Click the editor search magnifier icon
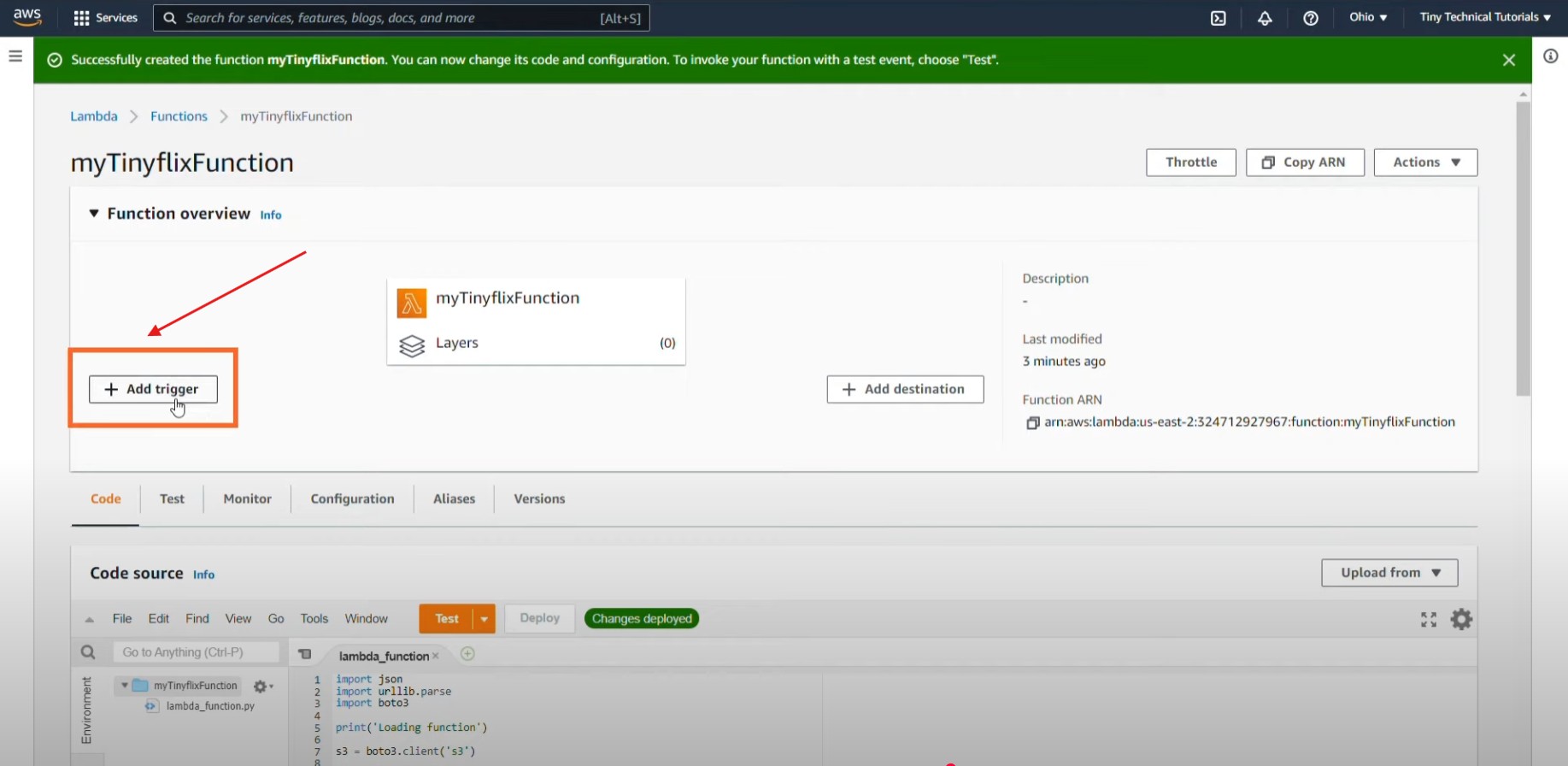Screen dimensions: 1568x766 [88, 652]
